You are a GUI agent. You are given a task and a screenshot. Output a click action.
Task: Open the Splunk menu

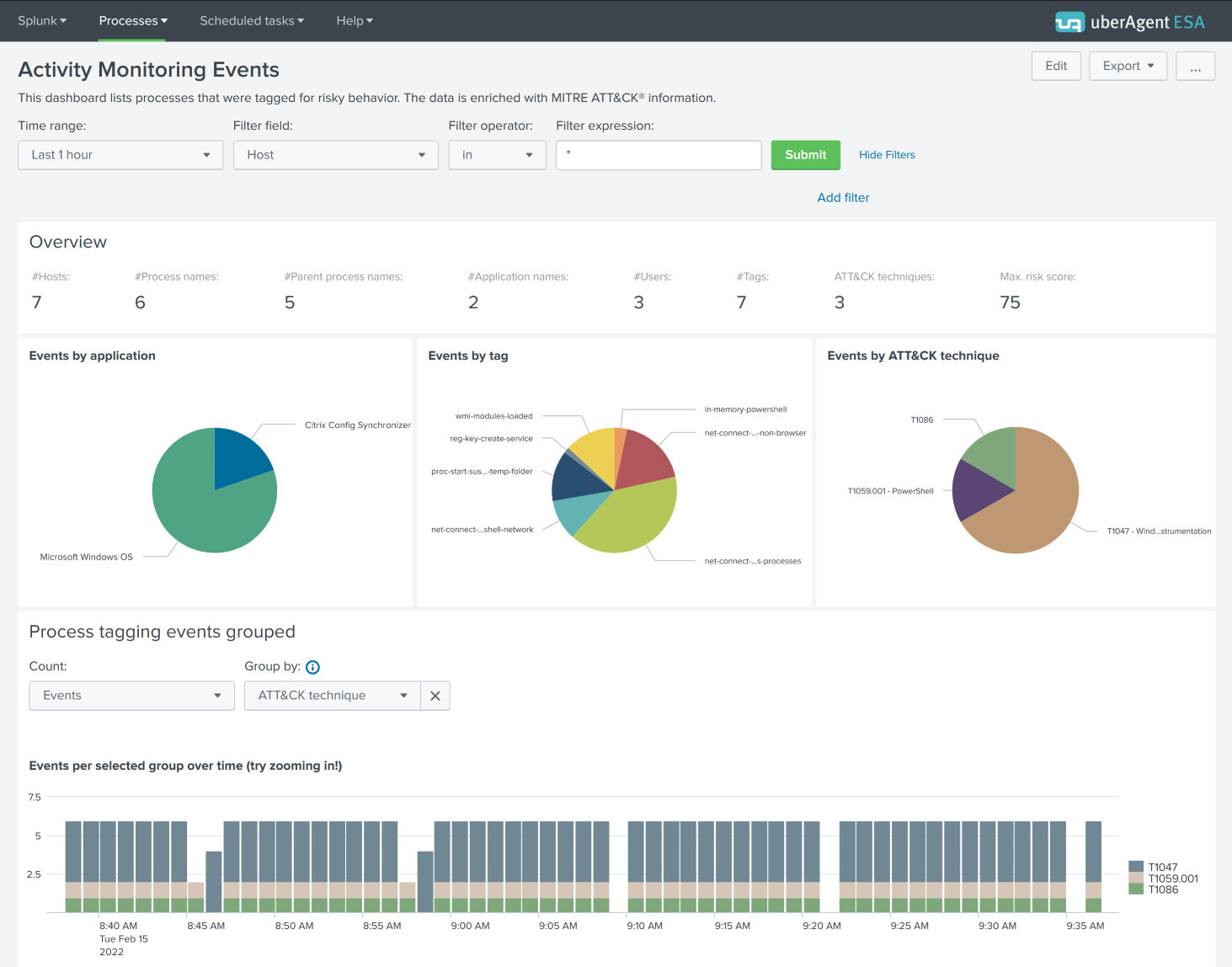point(42,20)
